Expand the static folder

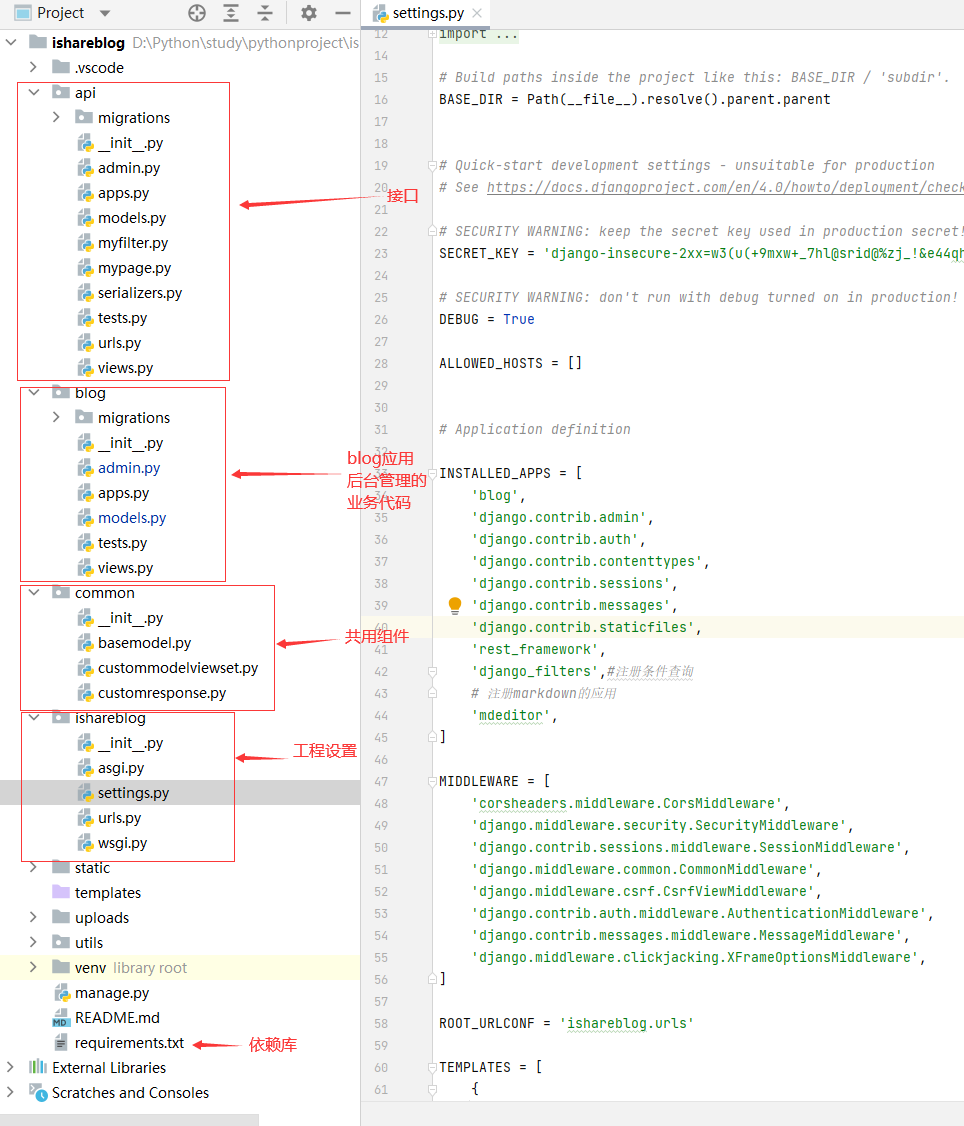pyautogui.click(x=34, y=868)
